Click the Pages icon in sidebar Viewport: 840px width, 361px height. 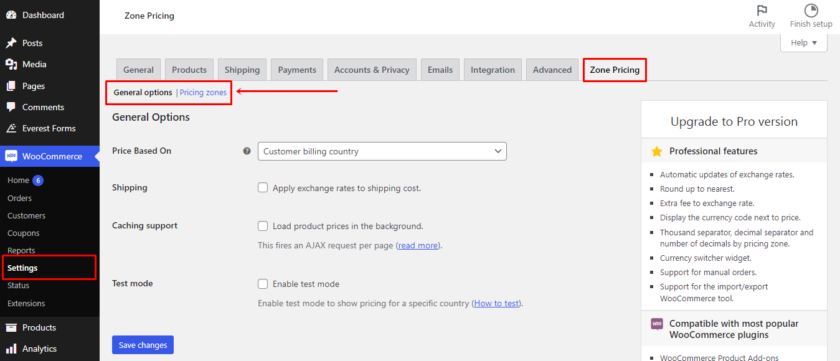pyautogui.click(x=11, y=86)
